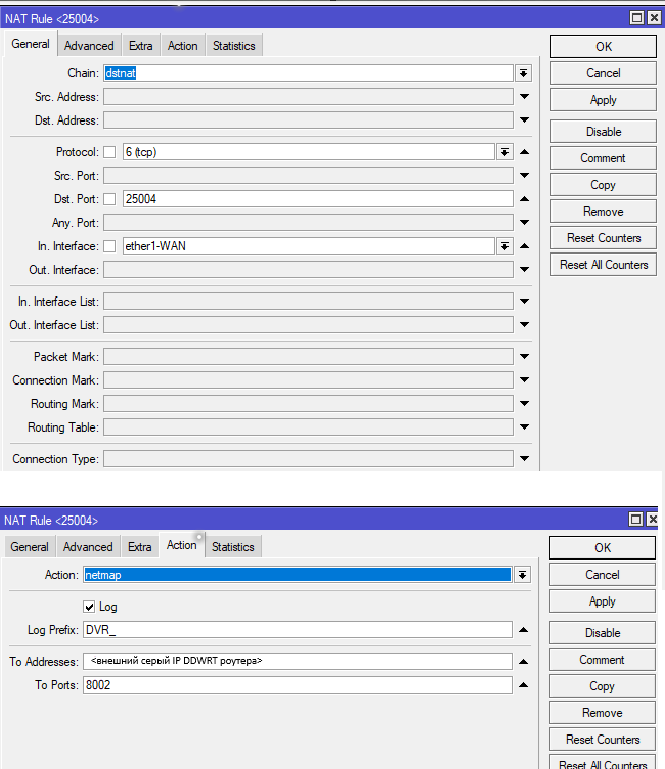Collapse the Protocol field with up arrow
Image resolution: width=665 pixels, height=769 pixels.
pyautogui.click(x=524, y=152)
